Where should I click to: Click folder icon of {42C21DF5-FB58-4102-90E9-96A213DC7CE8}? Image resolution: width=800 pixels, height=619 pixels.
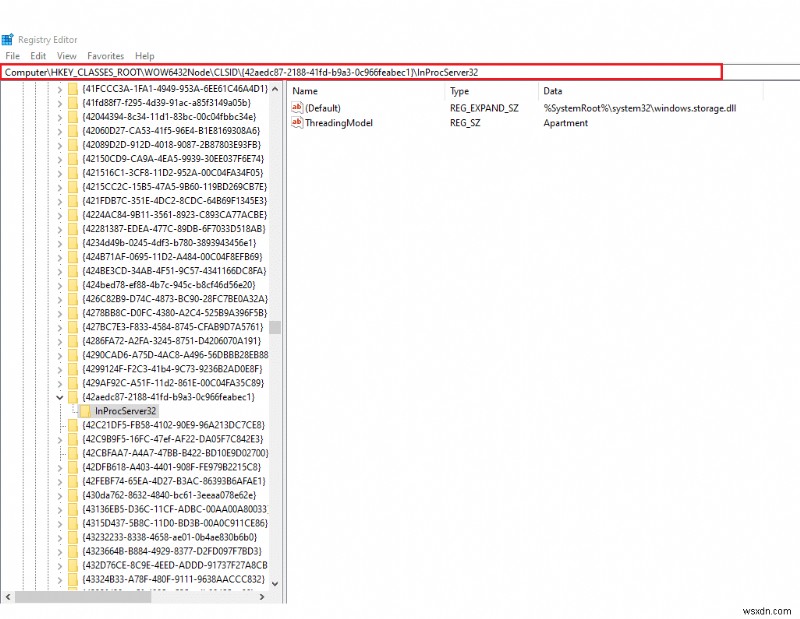point(73,425)
